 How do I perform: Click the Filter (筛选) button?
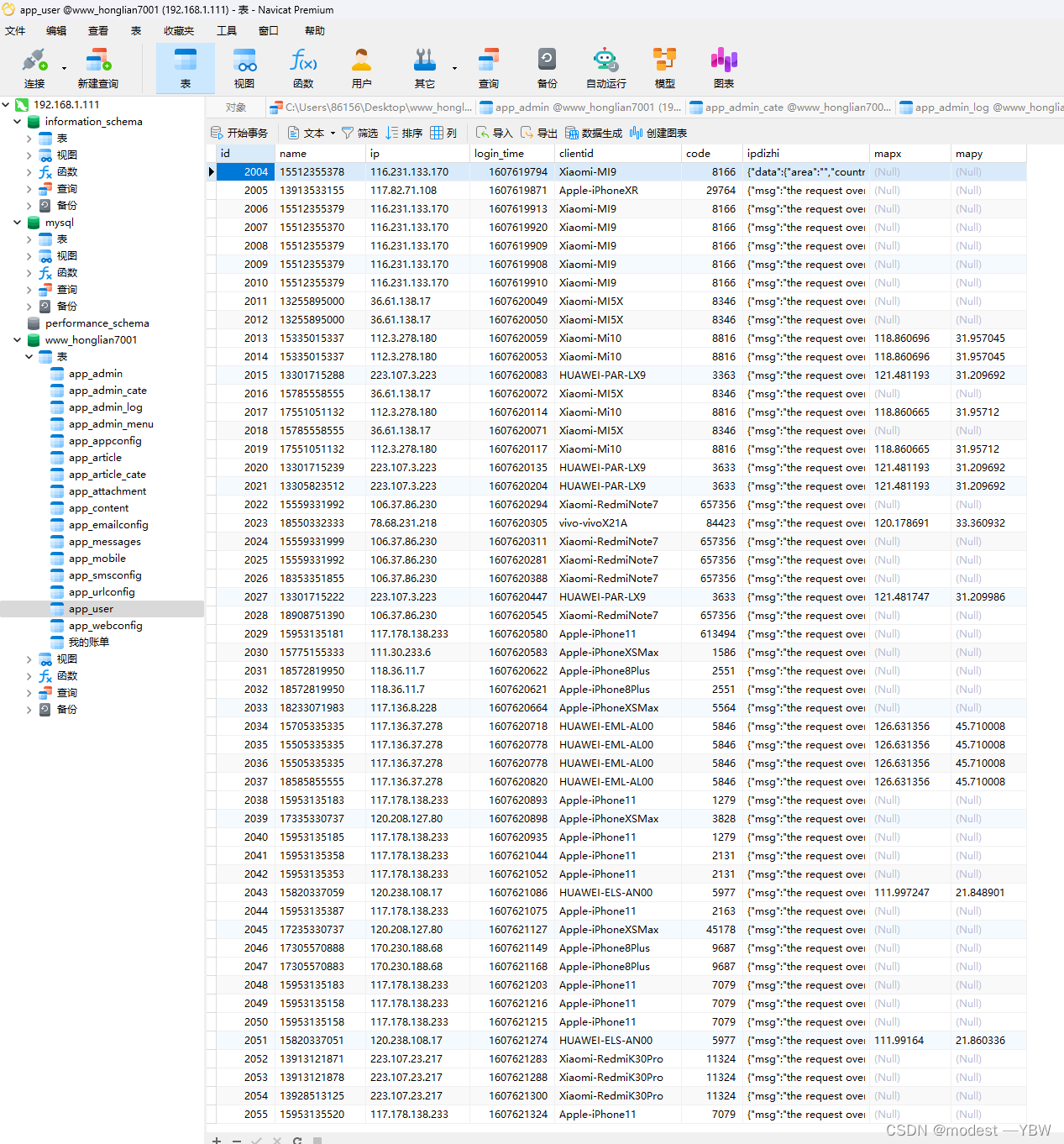click(359, 133)
